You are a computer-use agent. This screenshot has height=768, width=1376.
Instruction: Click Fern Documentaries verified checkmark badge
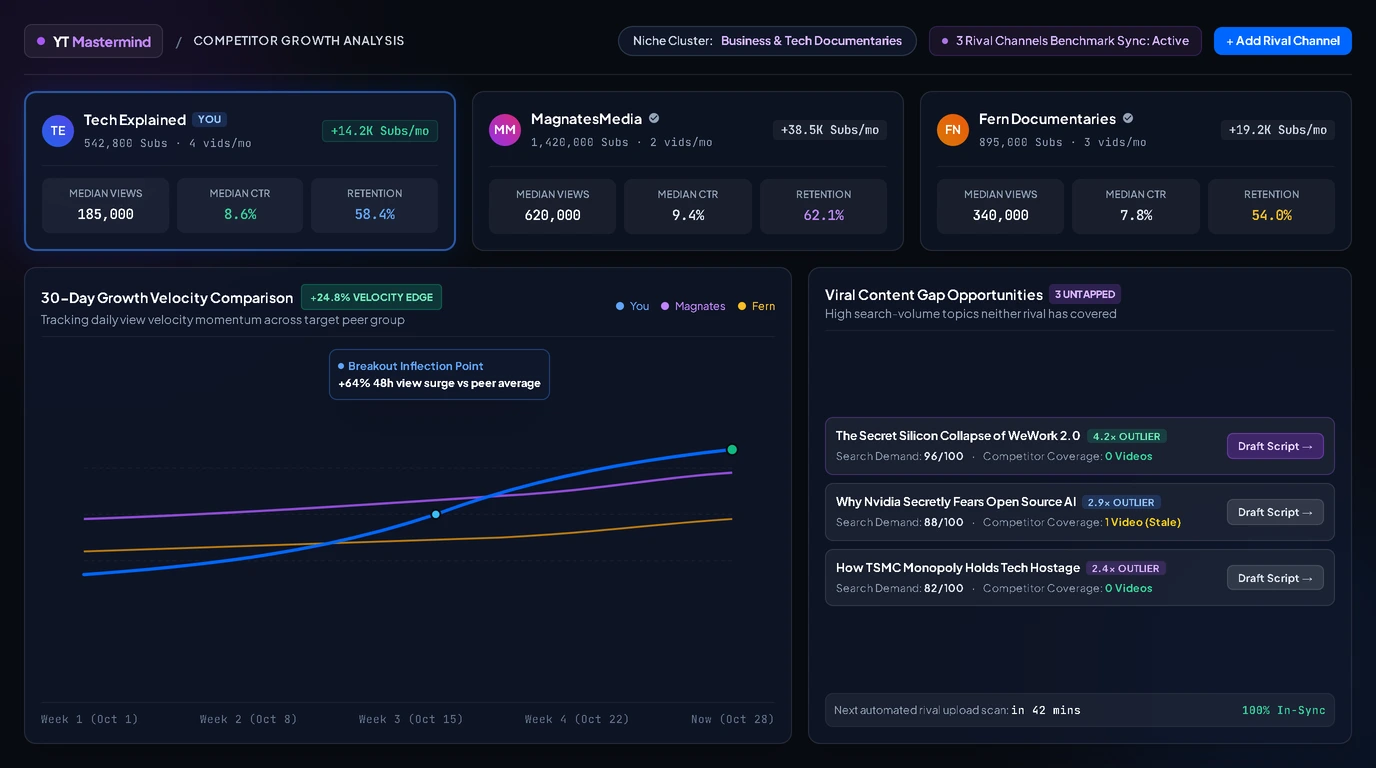coord(1128,118)
